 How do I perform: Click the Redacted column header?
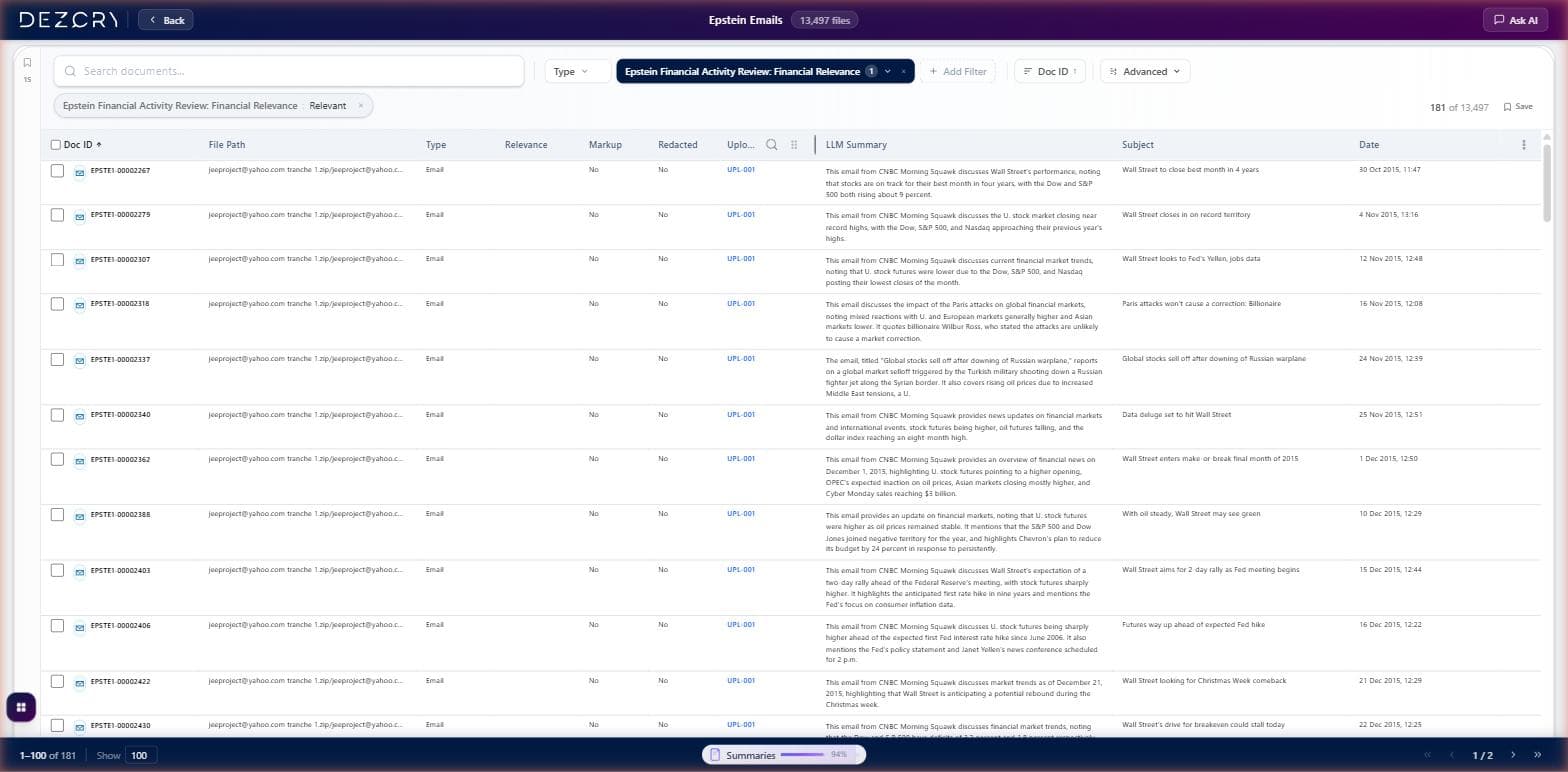point(678,145)
